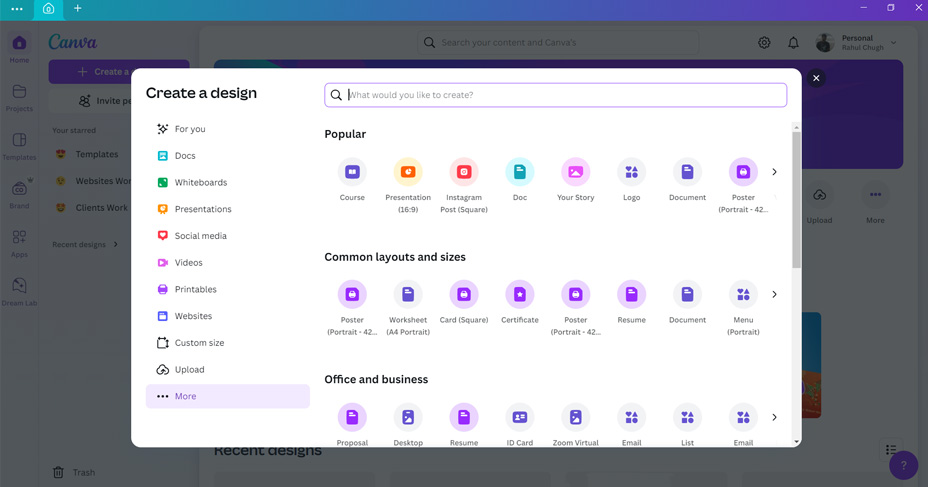Open starred Clients Work folder

tap(92, 208)
